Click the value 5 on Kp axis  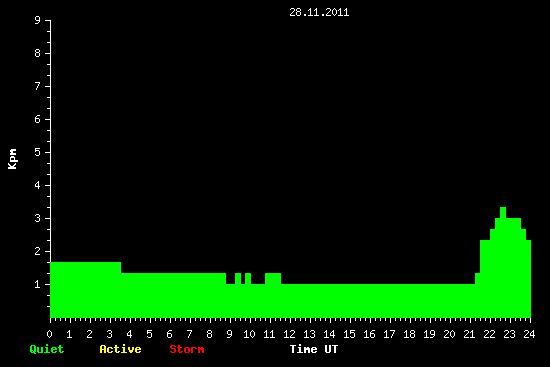38,152
